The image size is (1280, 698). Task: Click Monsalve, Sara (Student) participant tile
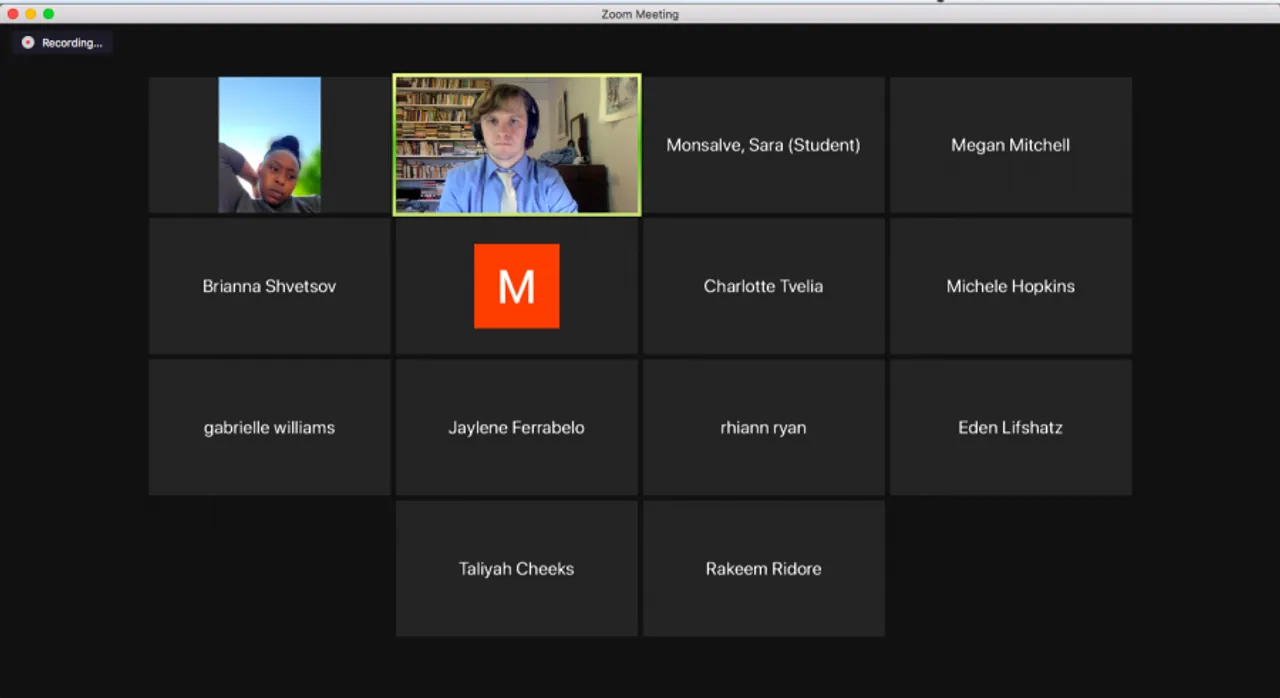pyautogui.click(x=763, y=145)
